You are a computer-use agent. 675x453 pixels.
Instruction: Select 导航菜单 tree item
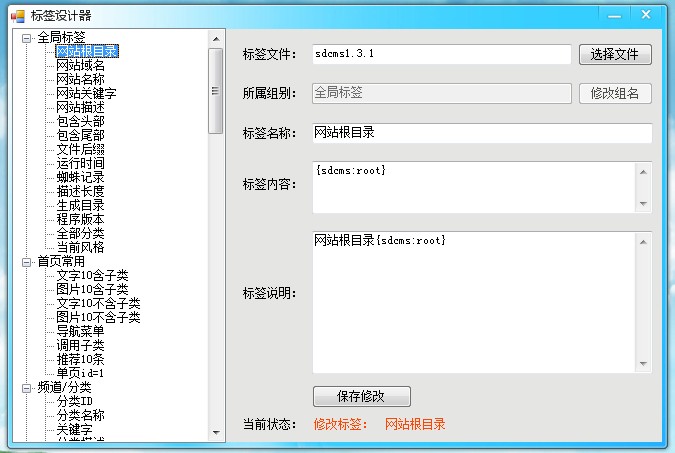(80, 332)
